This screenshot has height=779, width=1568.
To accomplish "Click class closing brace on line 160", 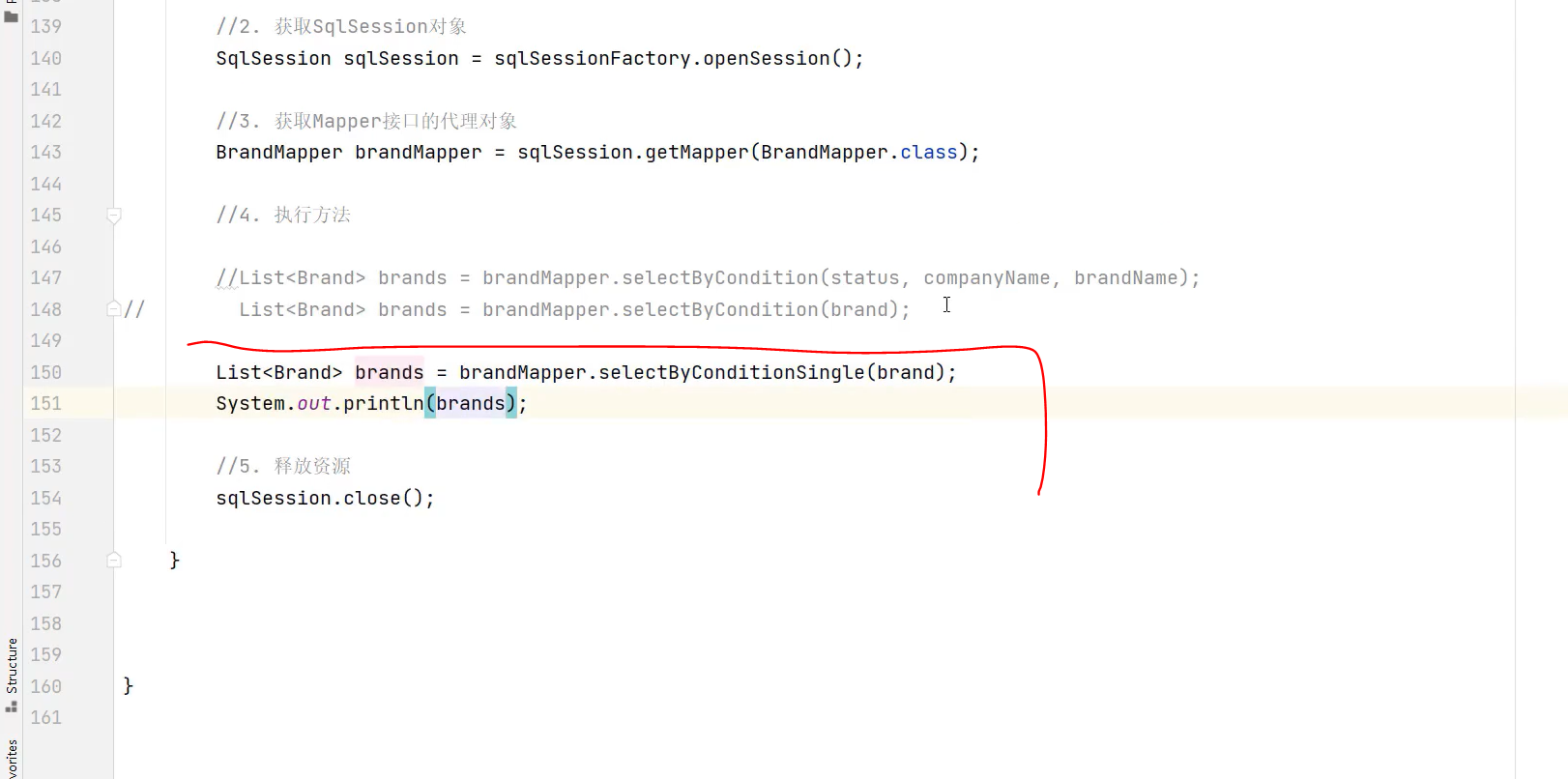I will (x=129, y=685).
